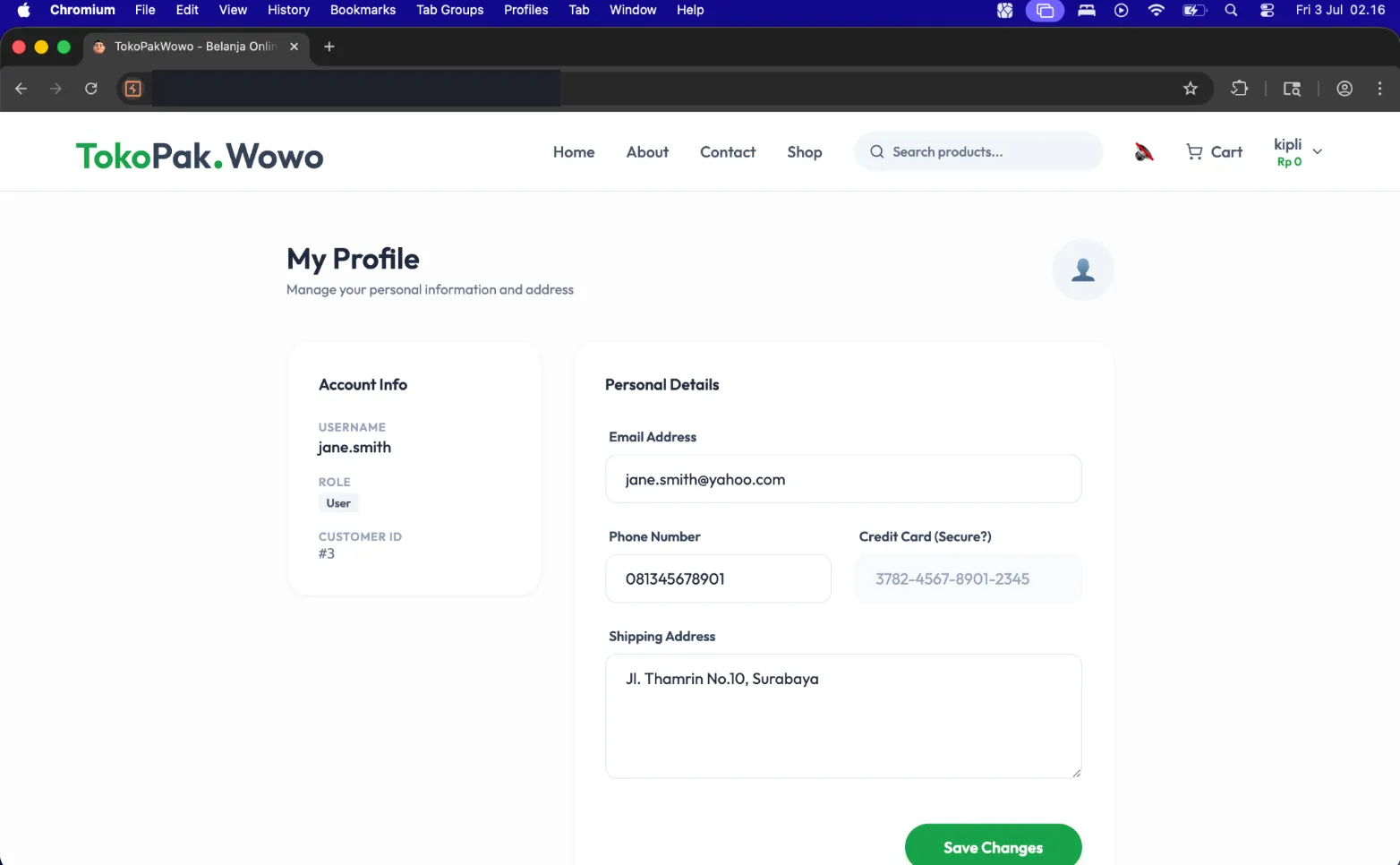Open the Profiles menu
This screenshot has height=865, width=1400.
click(x=525, y=10)
